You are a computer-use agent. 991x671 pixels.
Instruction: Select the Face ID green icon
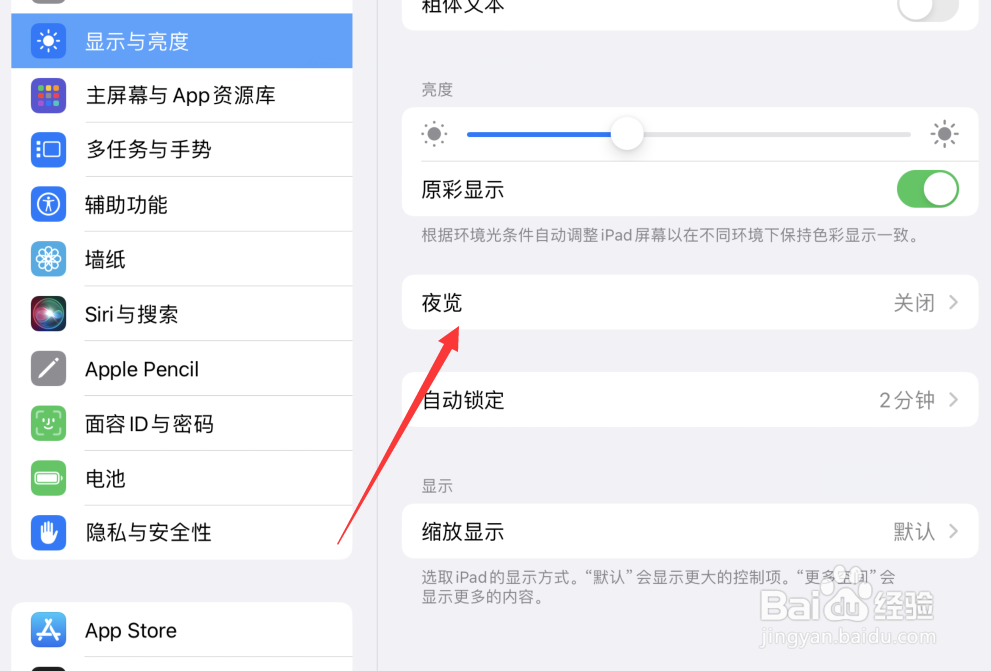(x=49, y=423)
